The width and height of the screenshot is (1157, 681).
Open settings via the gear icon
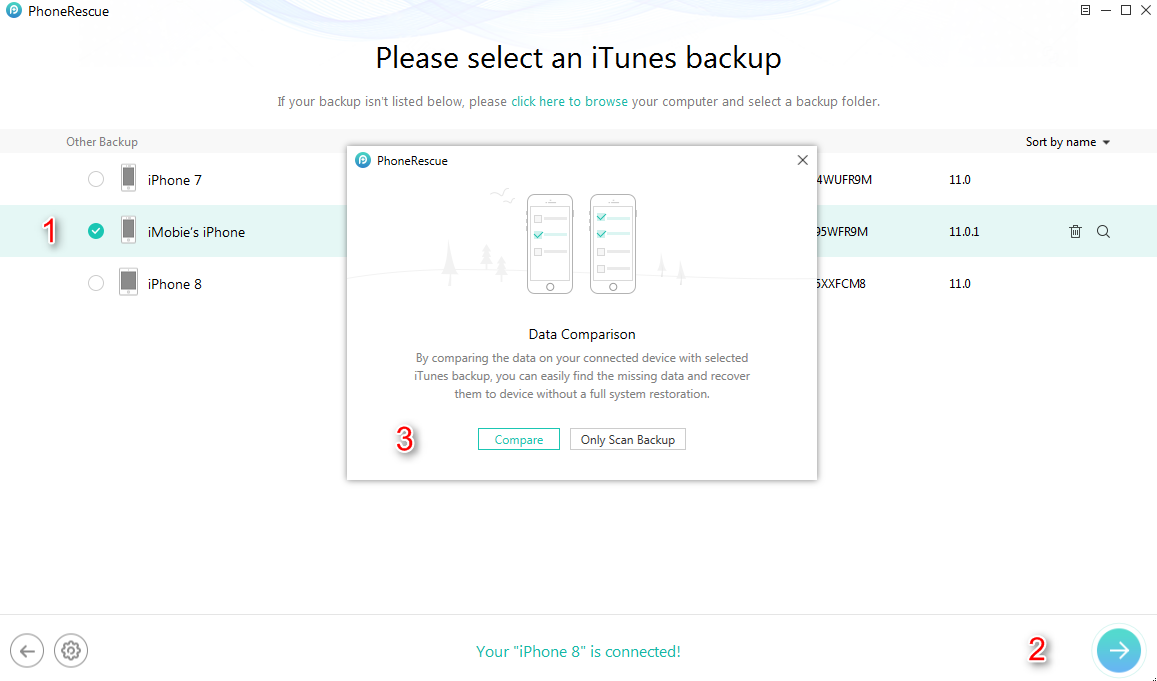point(71,651)
